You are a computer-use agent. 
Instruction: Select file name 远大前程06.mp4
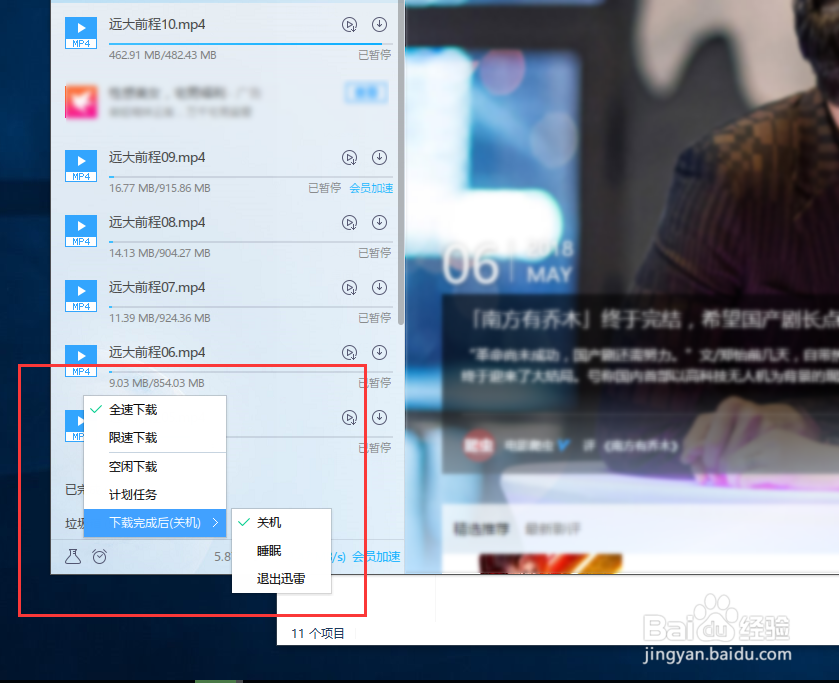(157, 353)
